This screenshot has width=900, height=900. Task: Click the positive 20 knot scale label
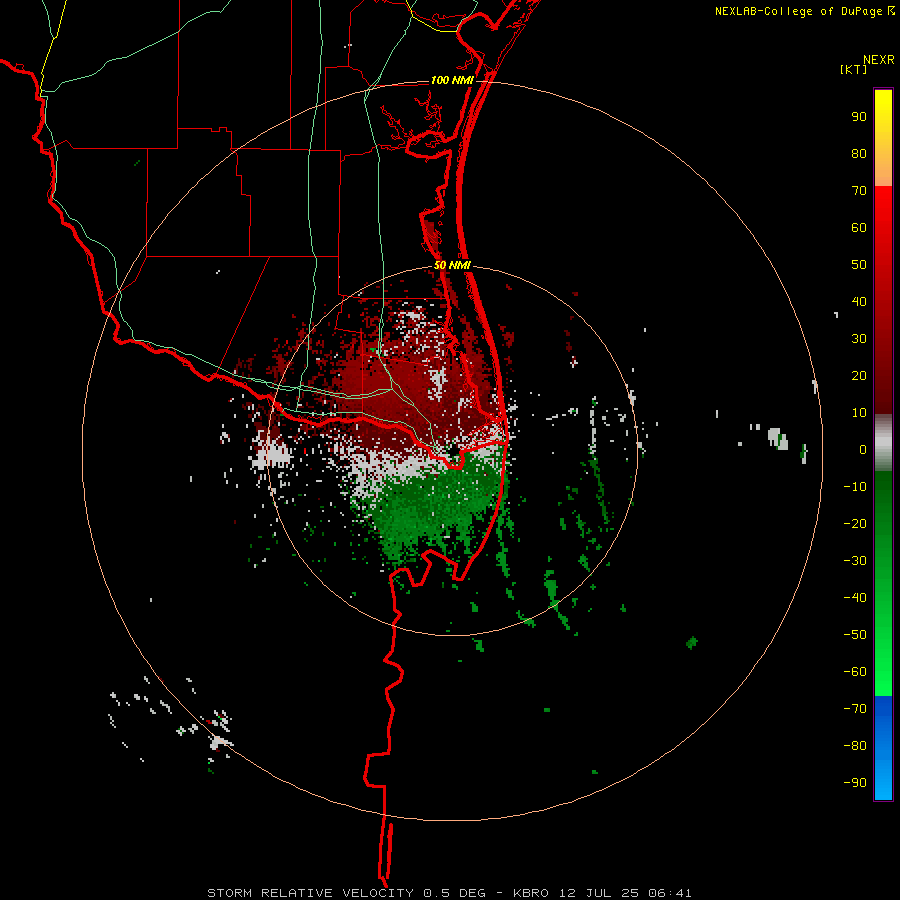pyautogui.click(x=859, y=376)
